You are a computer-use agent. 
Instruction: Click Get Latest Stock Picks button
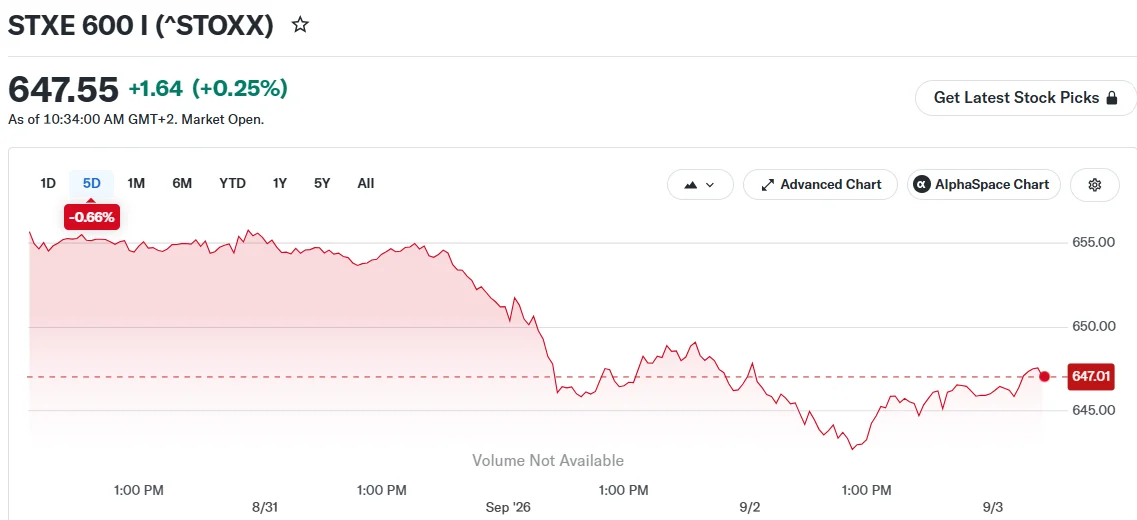[1025, 98]
